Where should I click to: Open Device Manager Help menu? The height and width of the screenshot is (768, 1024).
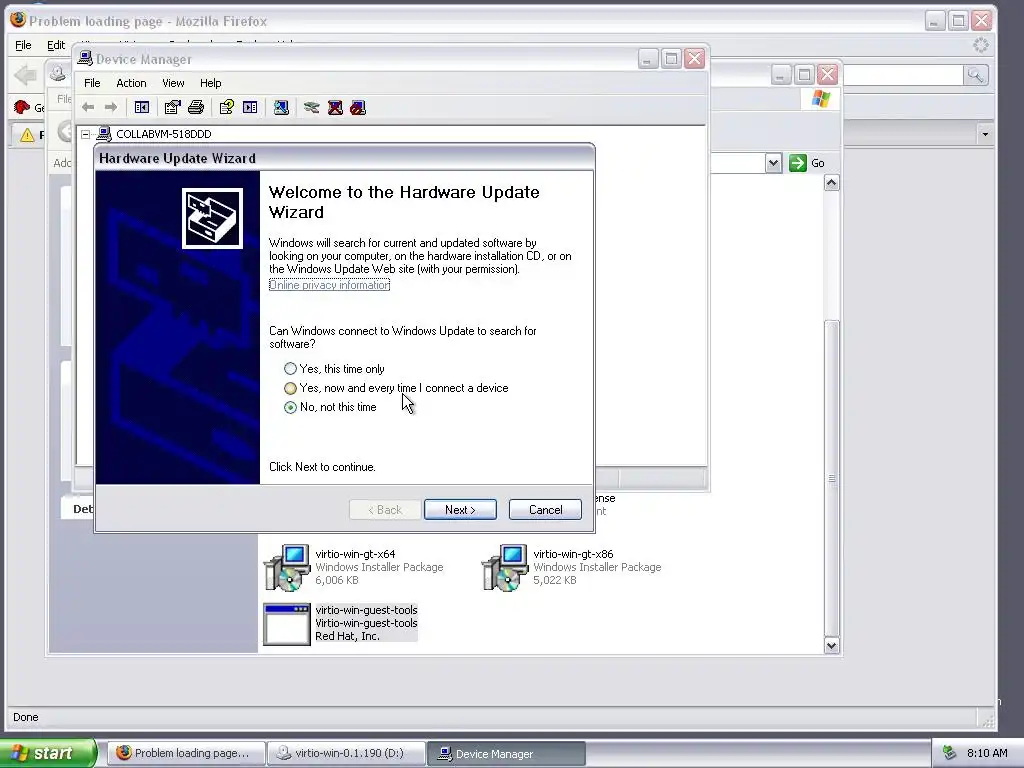click(x=210, y=83)
